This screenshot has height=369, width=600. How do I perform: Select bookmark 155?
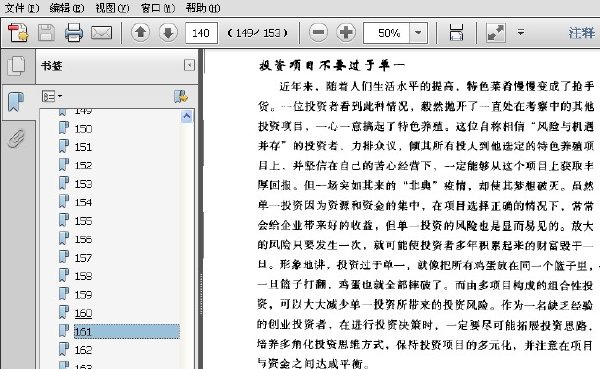(x=83, y=221)
